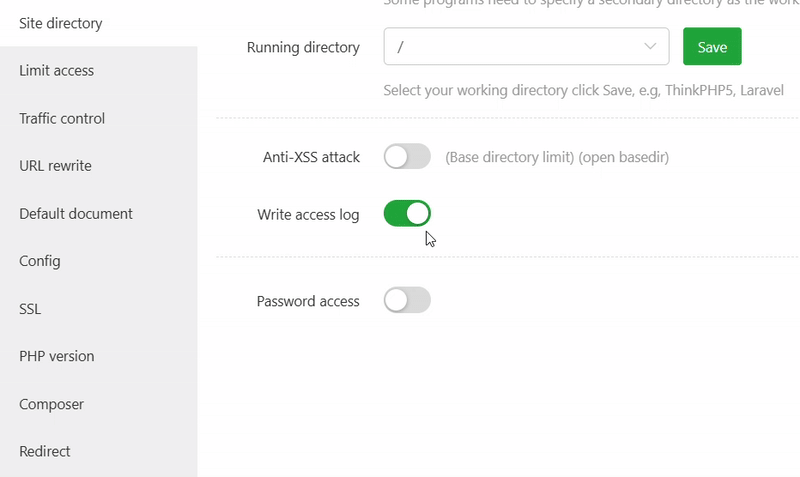Select the Default document tab
Viewport: 800px width, 477px height.
[x=76, y=213]
